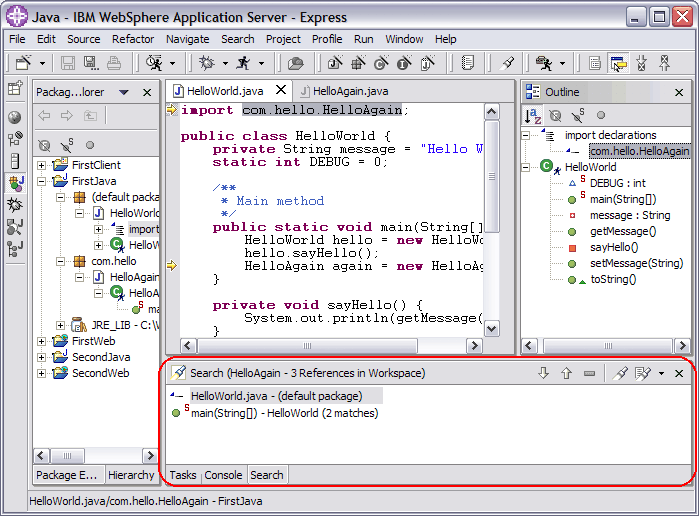Select sayHello() in the Outline view
The height and width of the screenshot is (516, 699).
(614, 247)
